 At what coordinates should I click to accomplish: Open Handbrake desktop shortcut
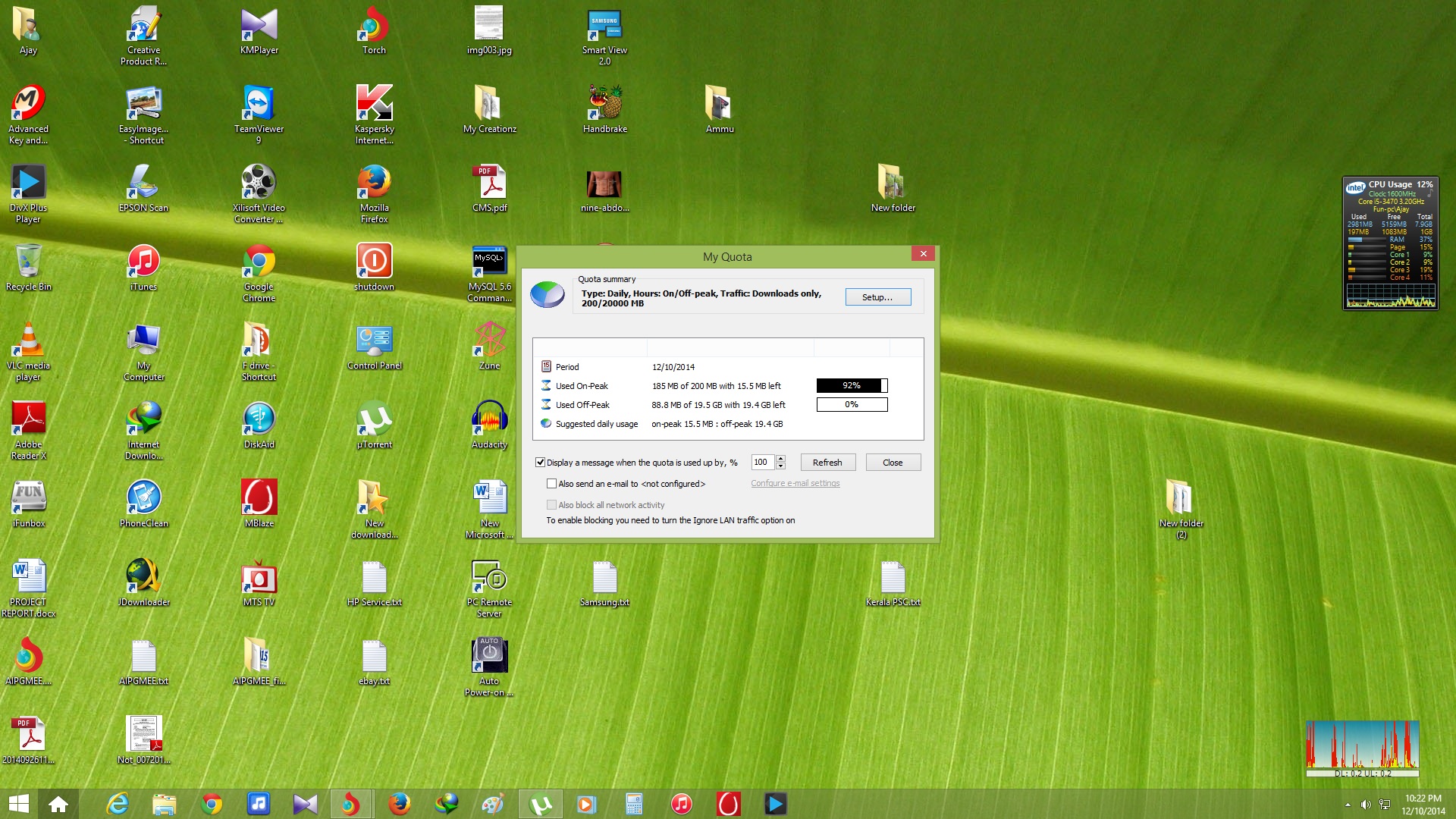[x=604, y=110]
